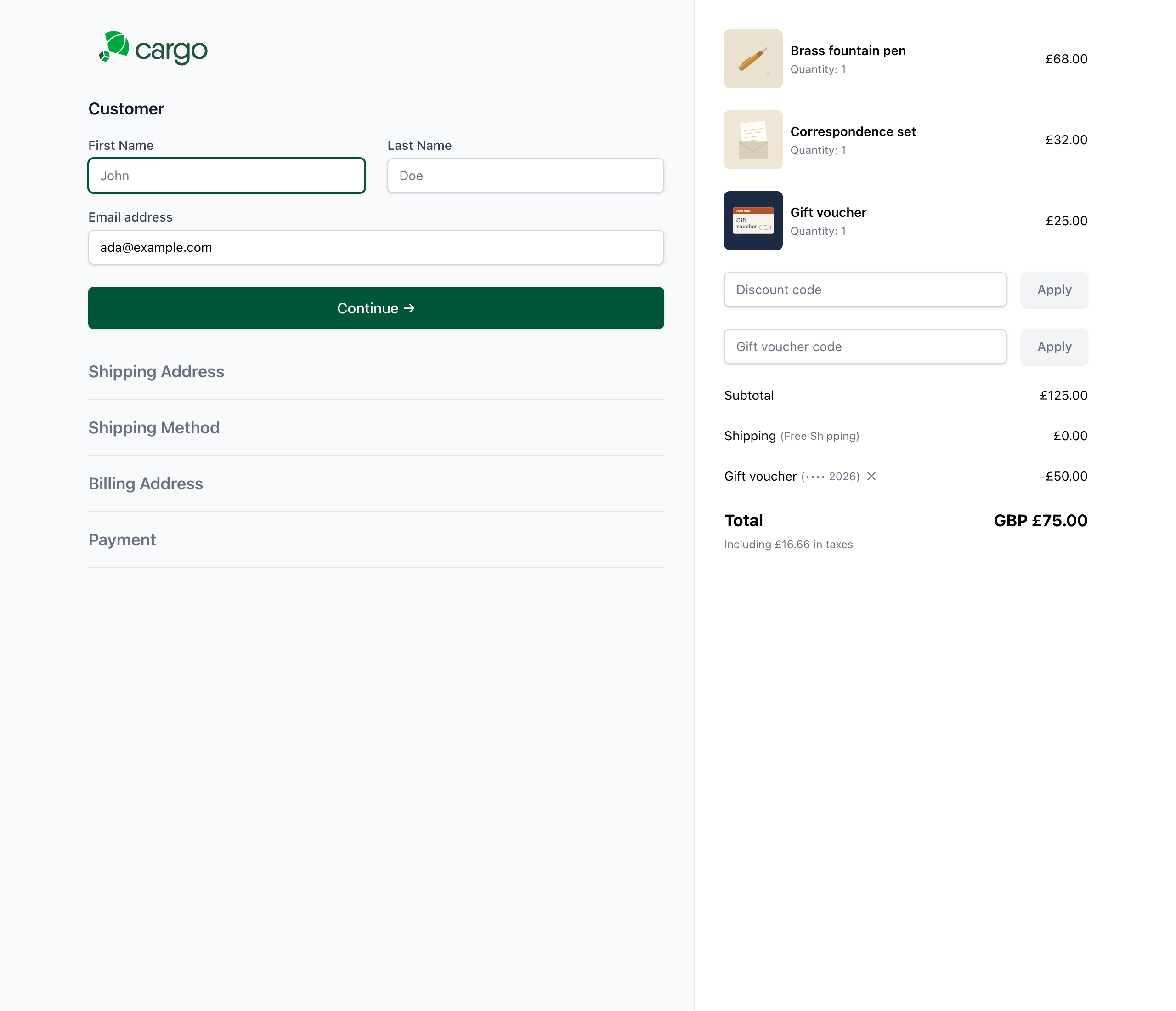Screen dimensions: 1176x1011
Task: Remove the applied gift voucher
Action: click(871, 476)
